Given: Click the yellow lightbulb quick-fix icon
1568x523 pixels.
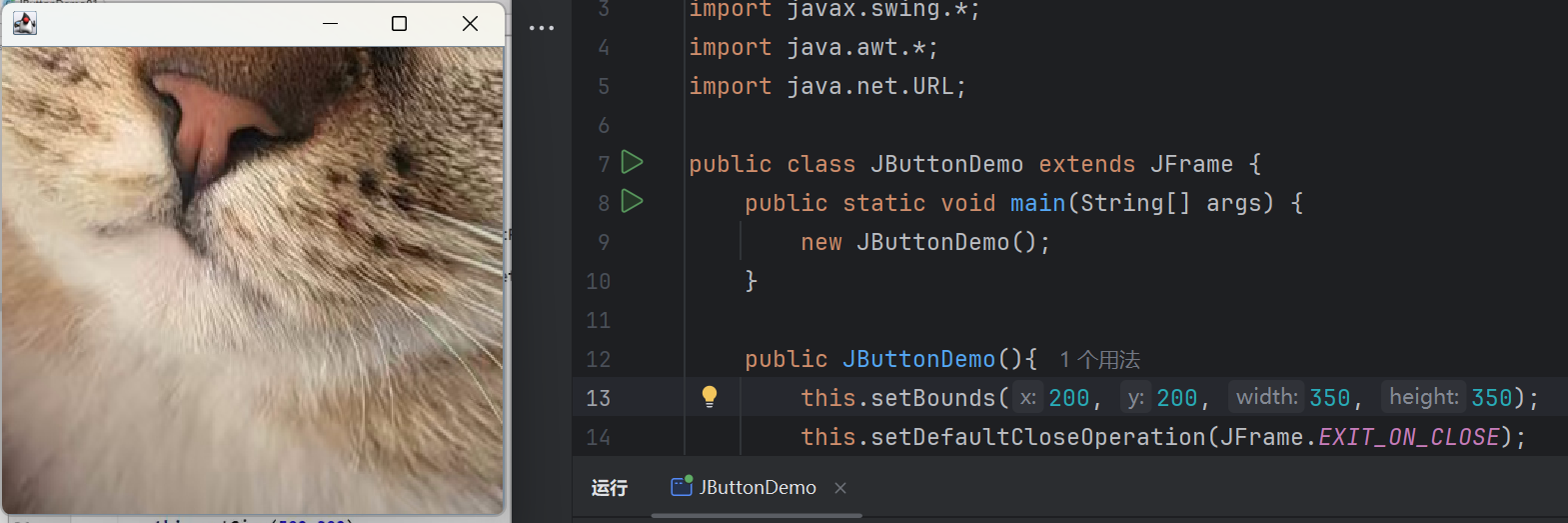Looking at the screenshot, I should [710, 397].
